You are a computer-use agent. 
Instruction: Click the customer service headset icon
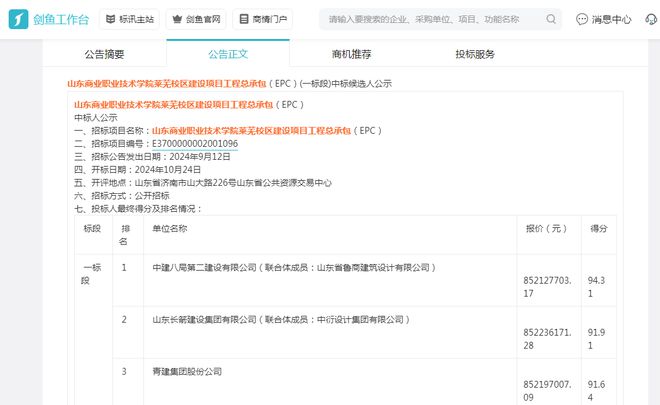tap(651, 19)
